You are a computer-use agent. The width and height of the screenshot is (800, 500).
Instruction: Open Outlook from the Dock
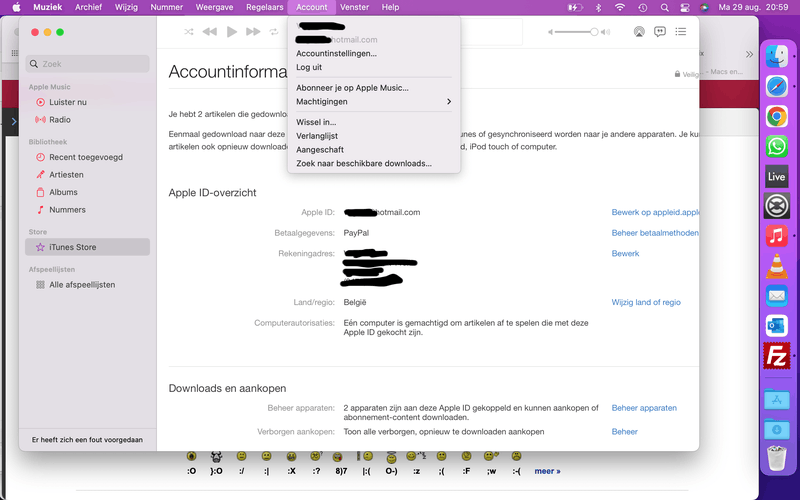click(777, 326)
